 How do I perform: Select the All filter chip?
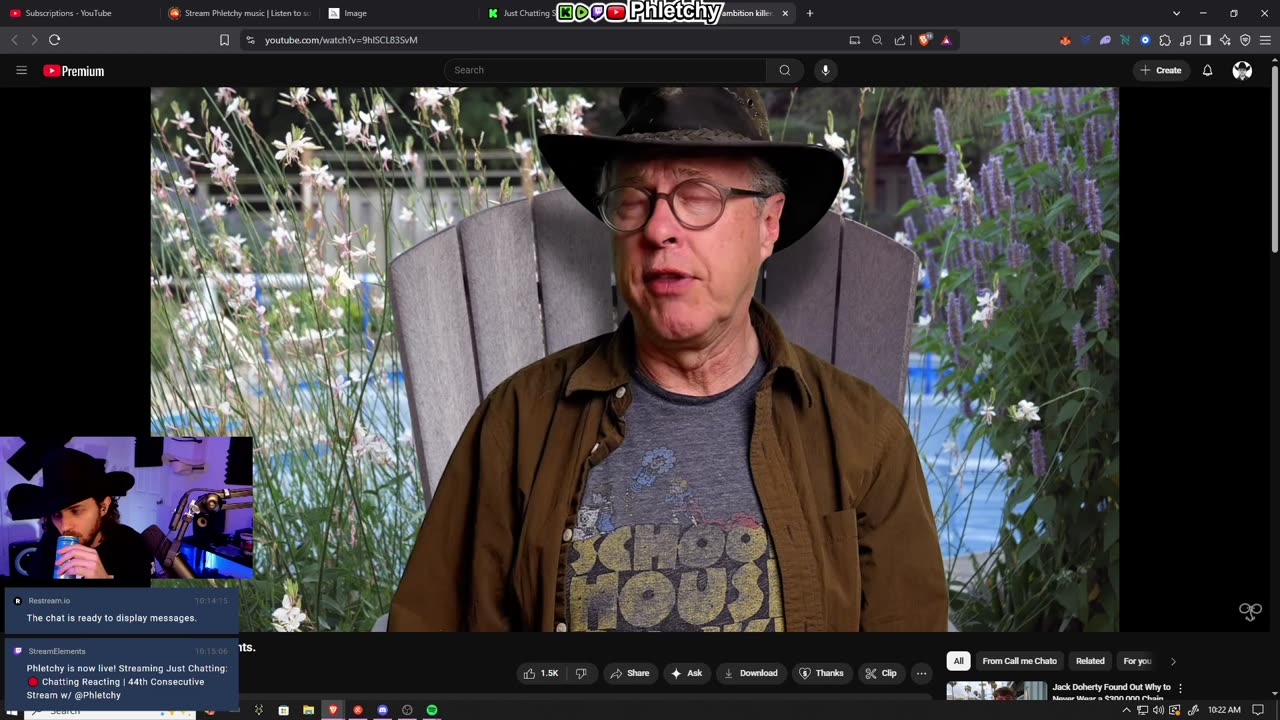(958, 661)
